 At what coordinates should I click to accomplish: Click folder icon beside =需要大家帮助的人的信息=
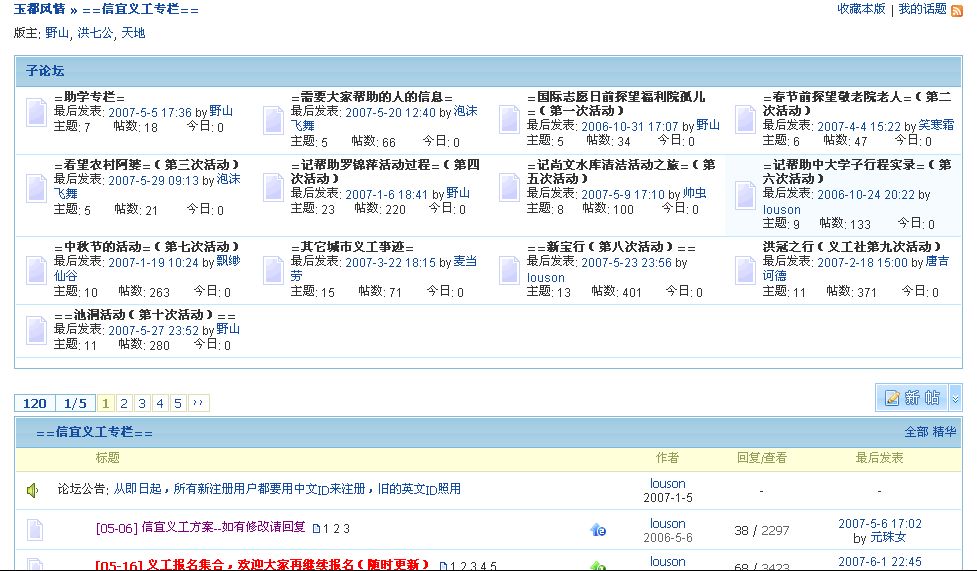273,120
